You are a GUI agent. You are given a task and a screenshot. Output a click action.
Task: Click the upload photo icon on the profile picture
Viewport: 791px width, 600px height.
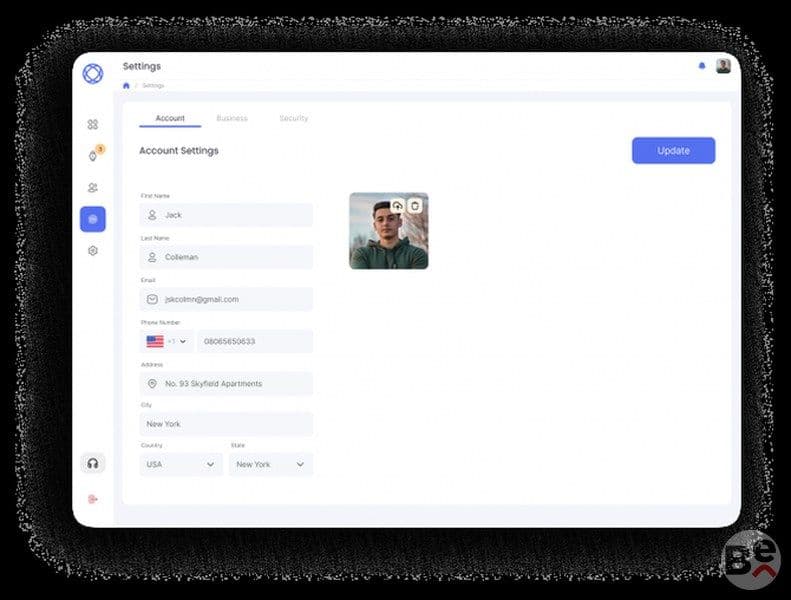398,205
